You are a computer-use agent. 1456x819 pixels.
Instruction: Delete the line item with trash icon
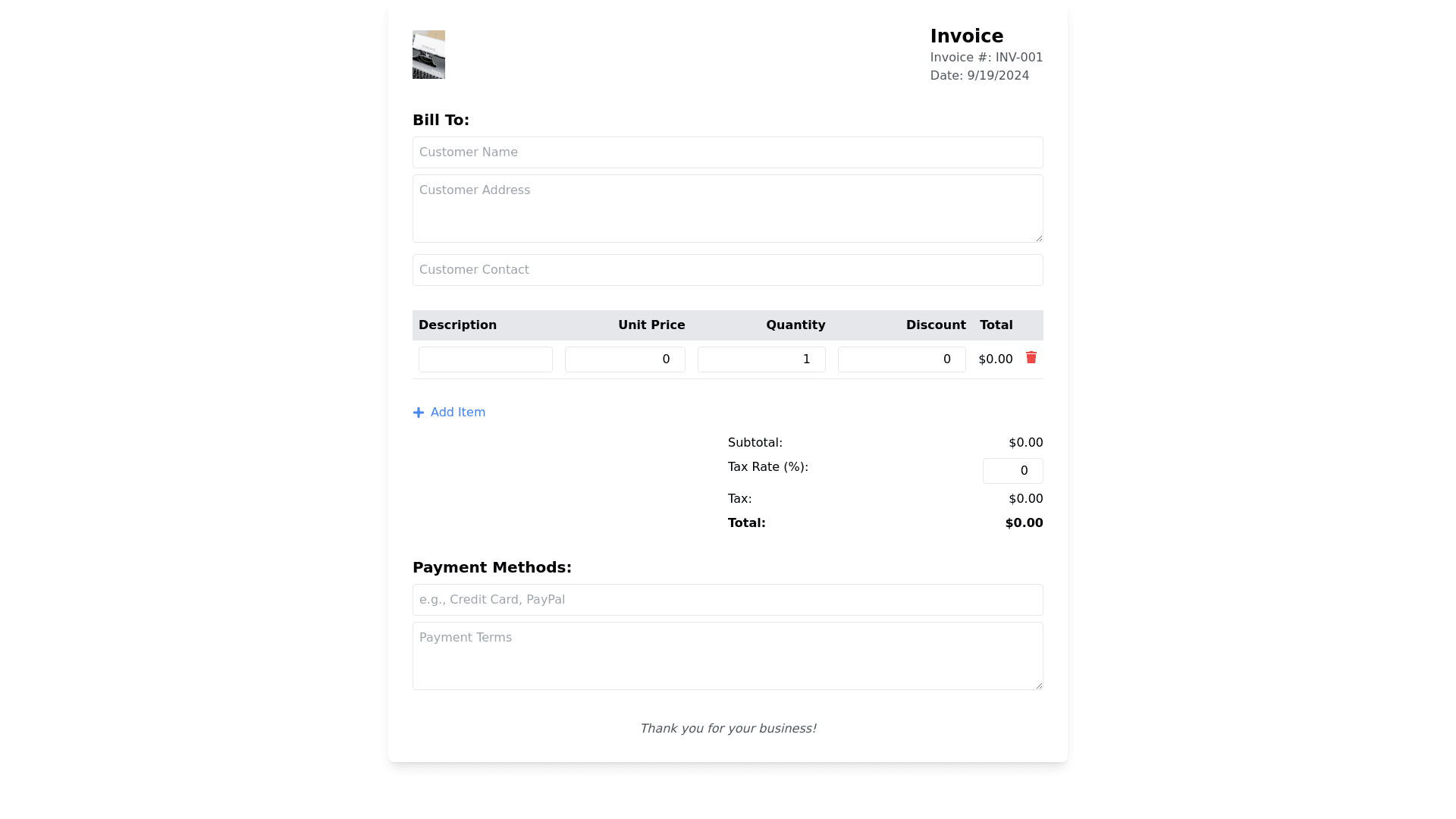point(1031,358)
